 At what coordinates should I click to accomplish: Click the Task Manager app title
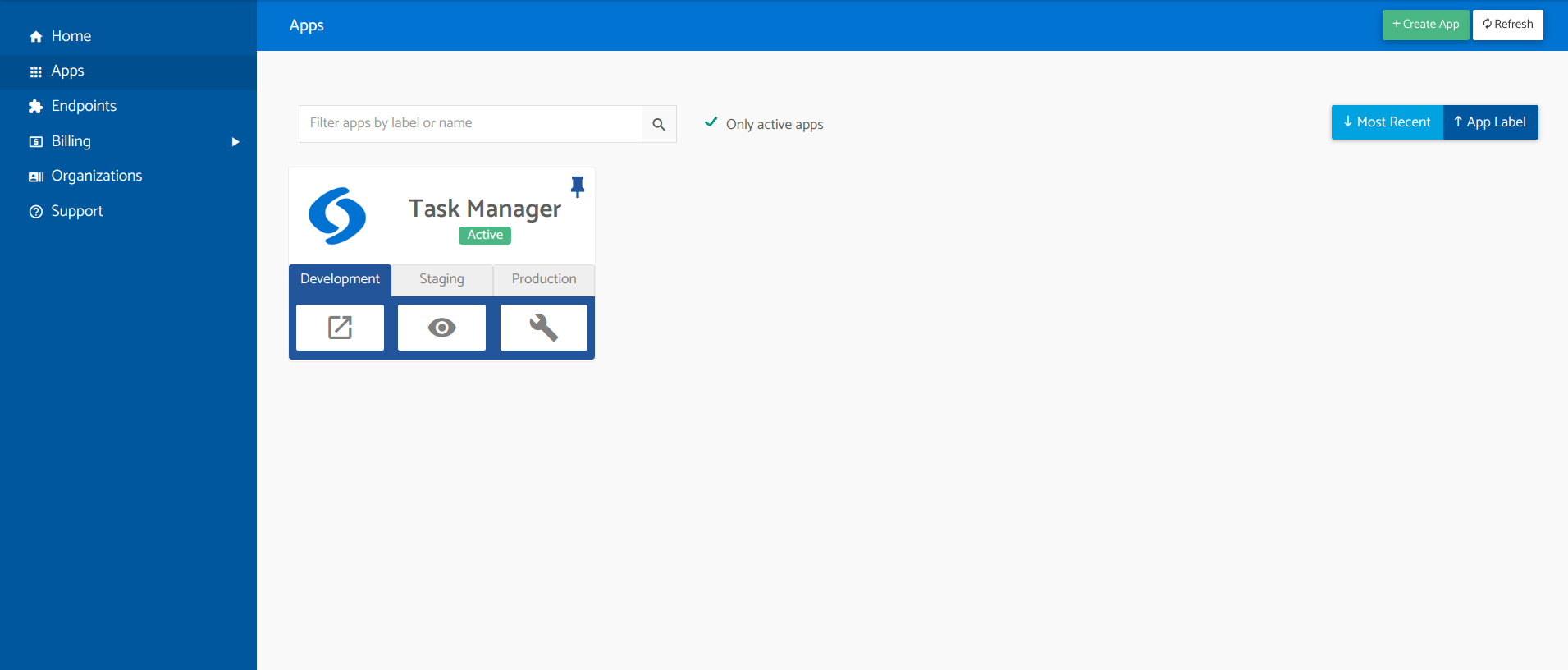(485, 209)
